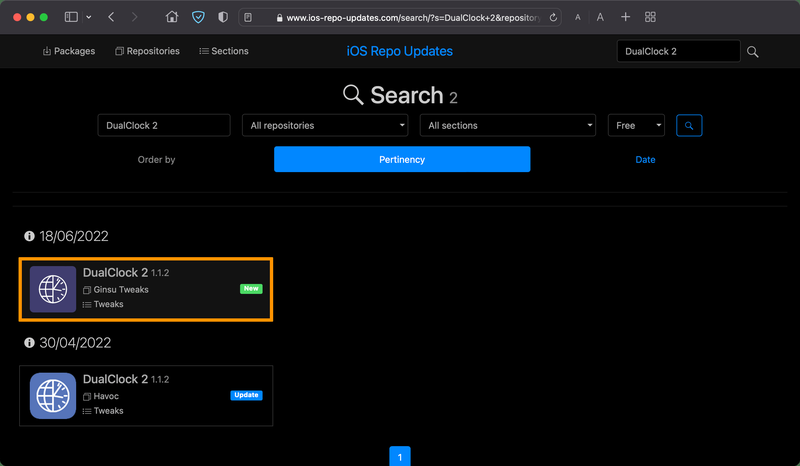Open a new tab with plus
800x466 pixels.
click(x=625, y=17)
